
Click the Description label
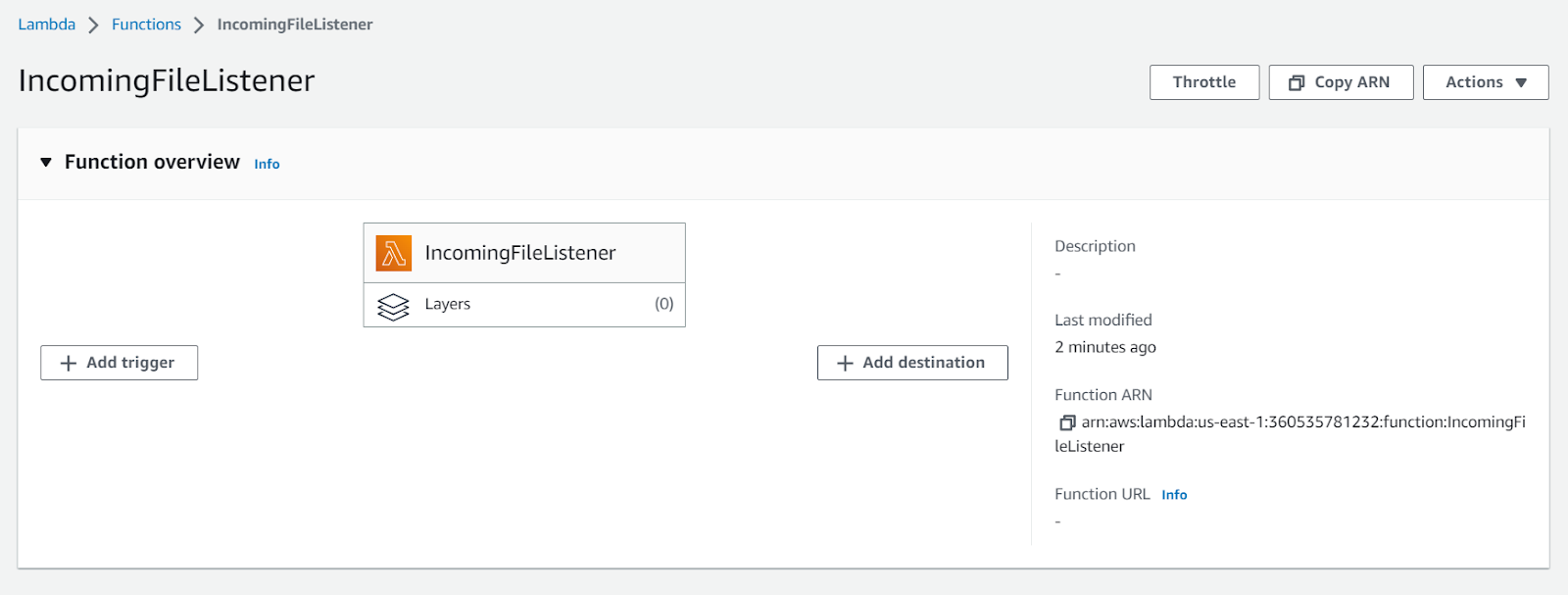(1095, 246)
